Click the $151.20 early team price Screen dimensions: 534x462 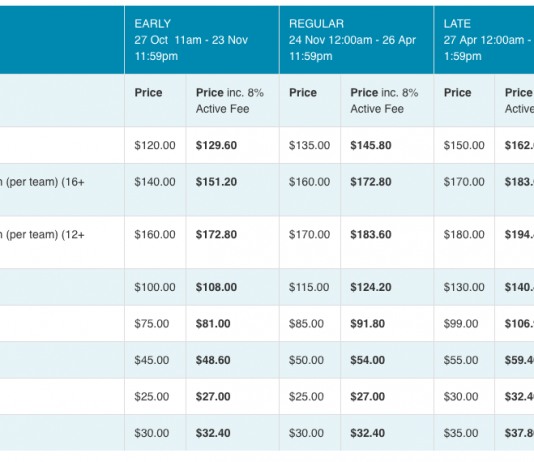216,182
